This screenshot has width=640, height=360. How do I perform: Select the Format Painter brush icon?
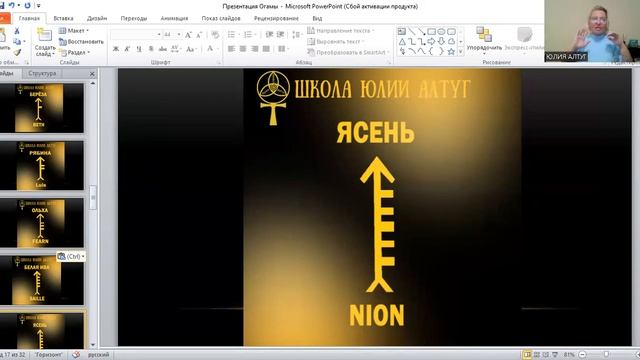(17, 52)
